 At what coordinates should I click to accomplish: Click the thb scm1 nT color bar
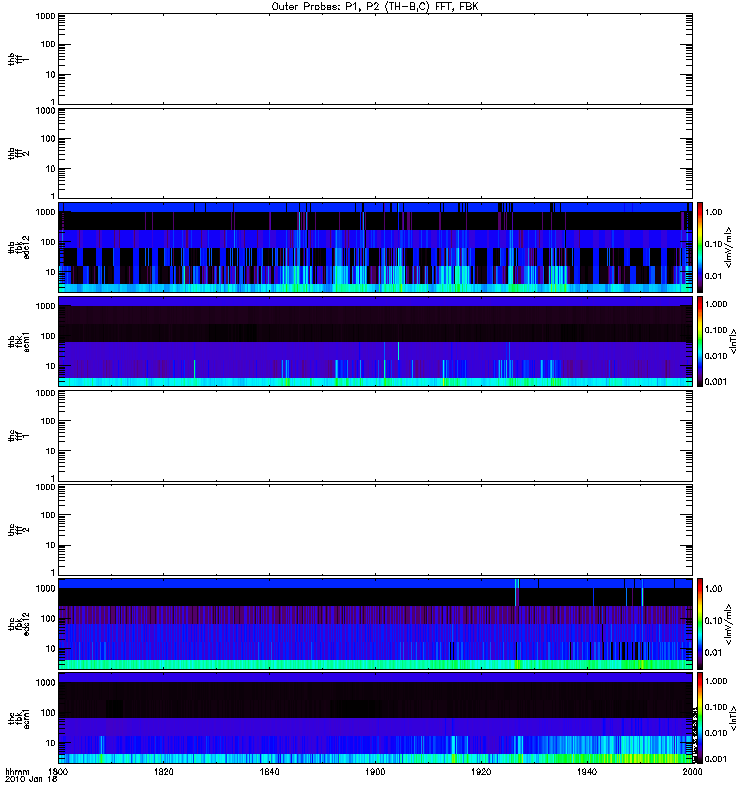[x=700, y=341]
